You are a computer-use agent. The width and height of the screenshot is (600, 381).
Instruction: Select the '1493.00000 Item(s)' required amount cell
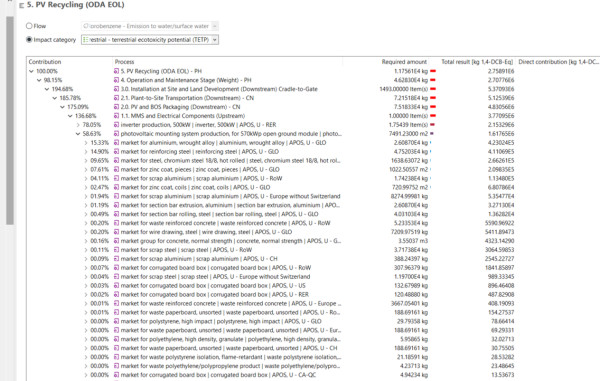pyautogui.click(x=404, y=89)
